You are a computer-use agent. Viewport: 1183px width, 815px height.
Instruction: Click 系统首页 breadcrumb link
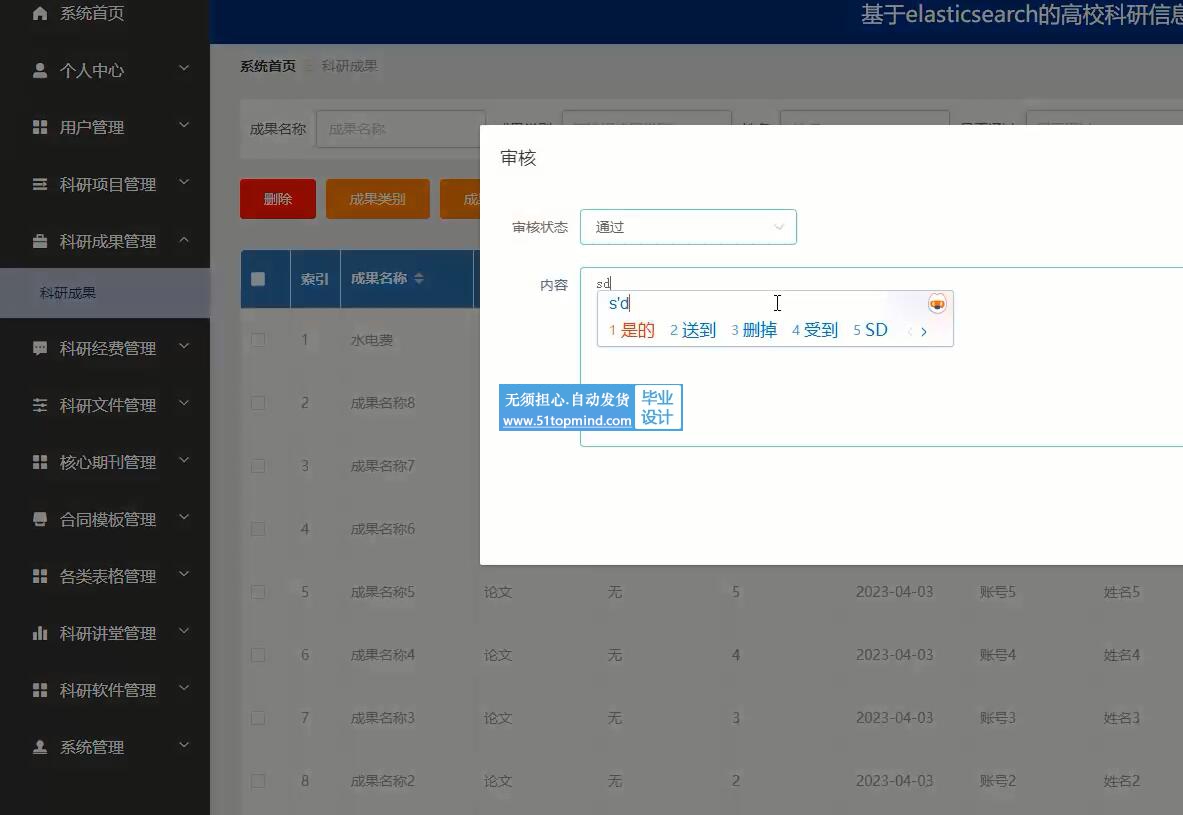(x=268, y=66)
